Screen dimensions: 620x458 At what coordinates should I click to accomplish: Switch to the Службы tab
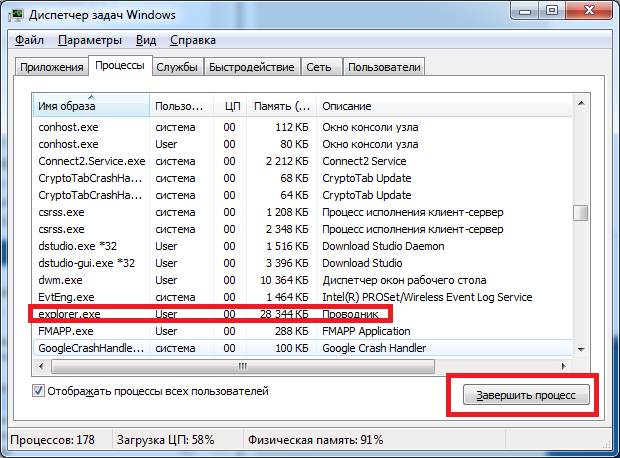[177, 67]
